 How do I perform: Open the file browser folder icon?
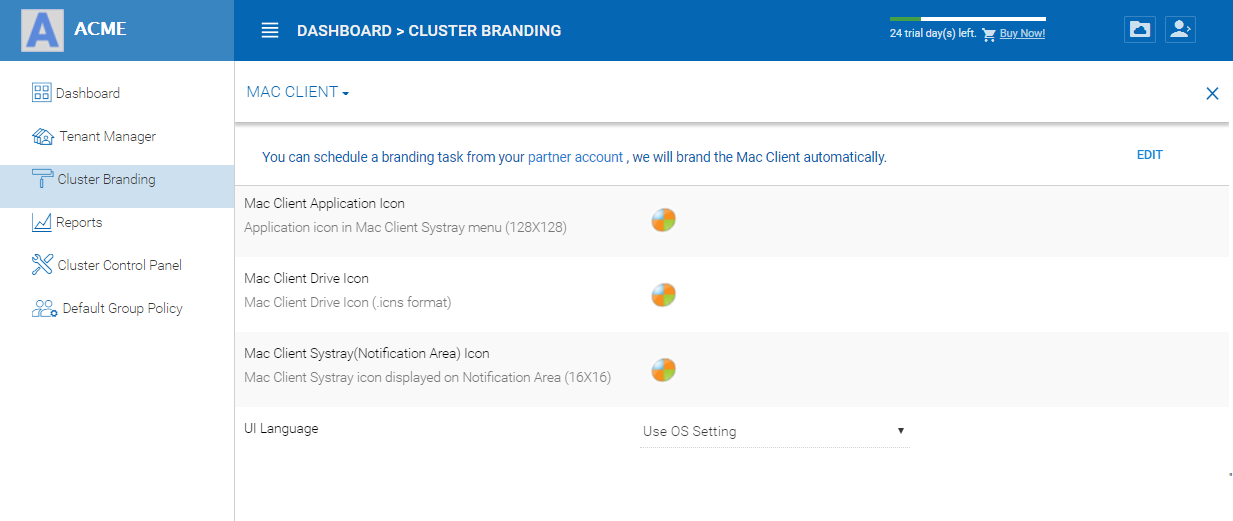coord(1139,29)
